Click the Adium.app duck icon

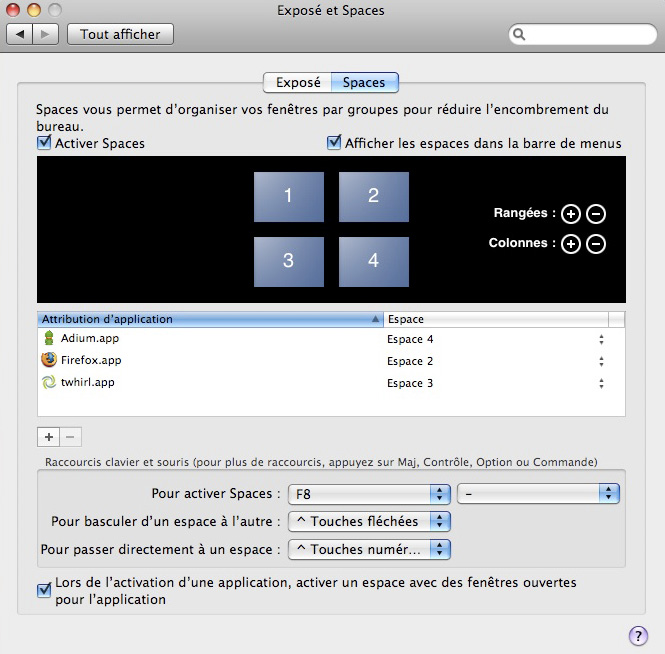[49, 339]
